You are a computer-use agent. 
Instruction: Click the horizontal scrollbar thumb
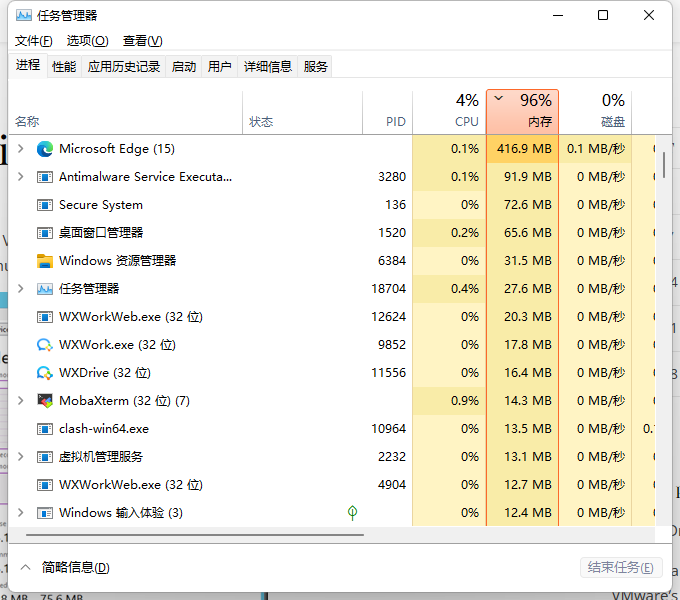click(195, 535)
